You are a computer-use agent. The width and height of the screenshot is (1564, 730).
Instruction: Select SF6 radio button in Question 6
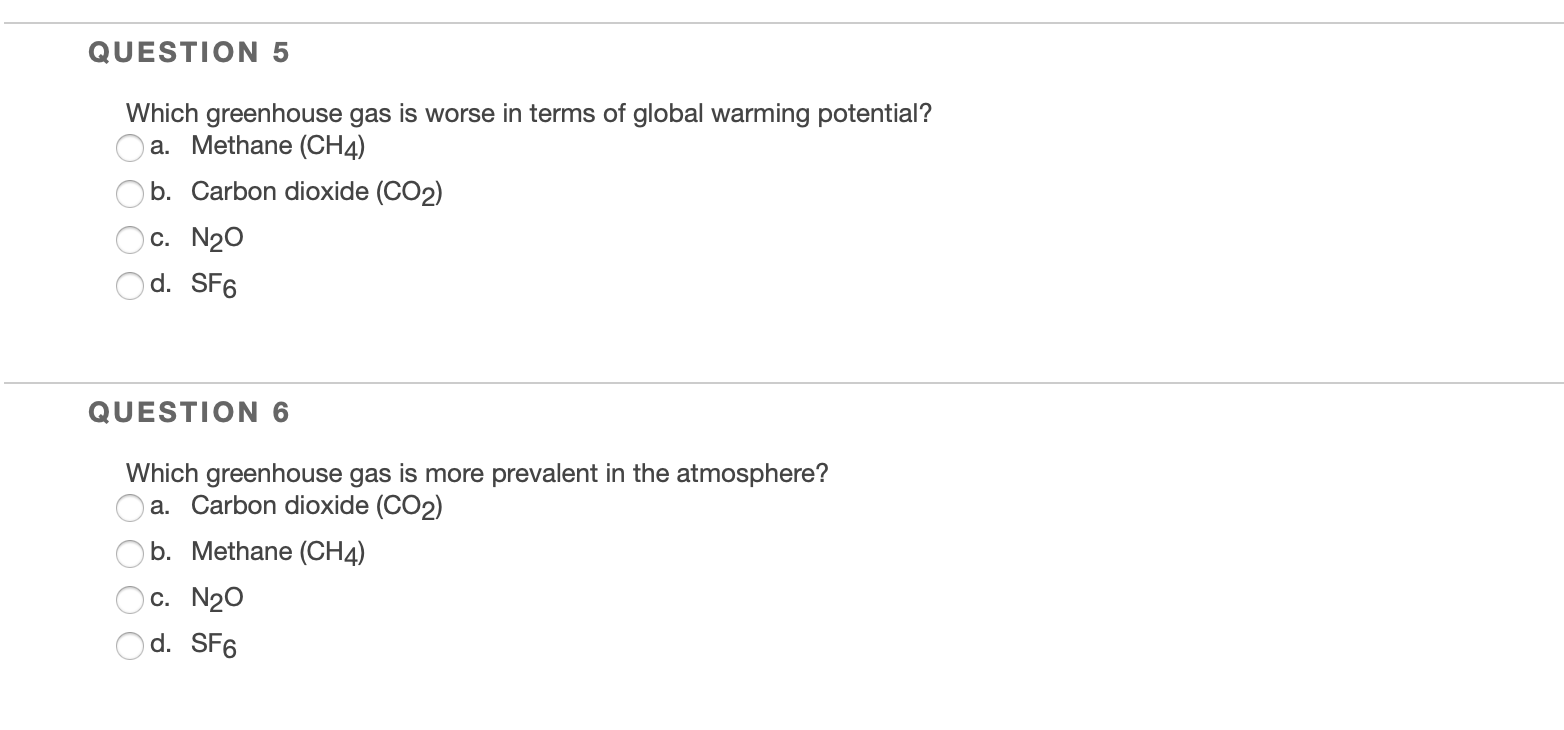click(129, 647)
